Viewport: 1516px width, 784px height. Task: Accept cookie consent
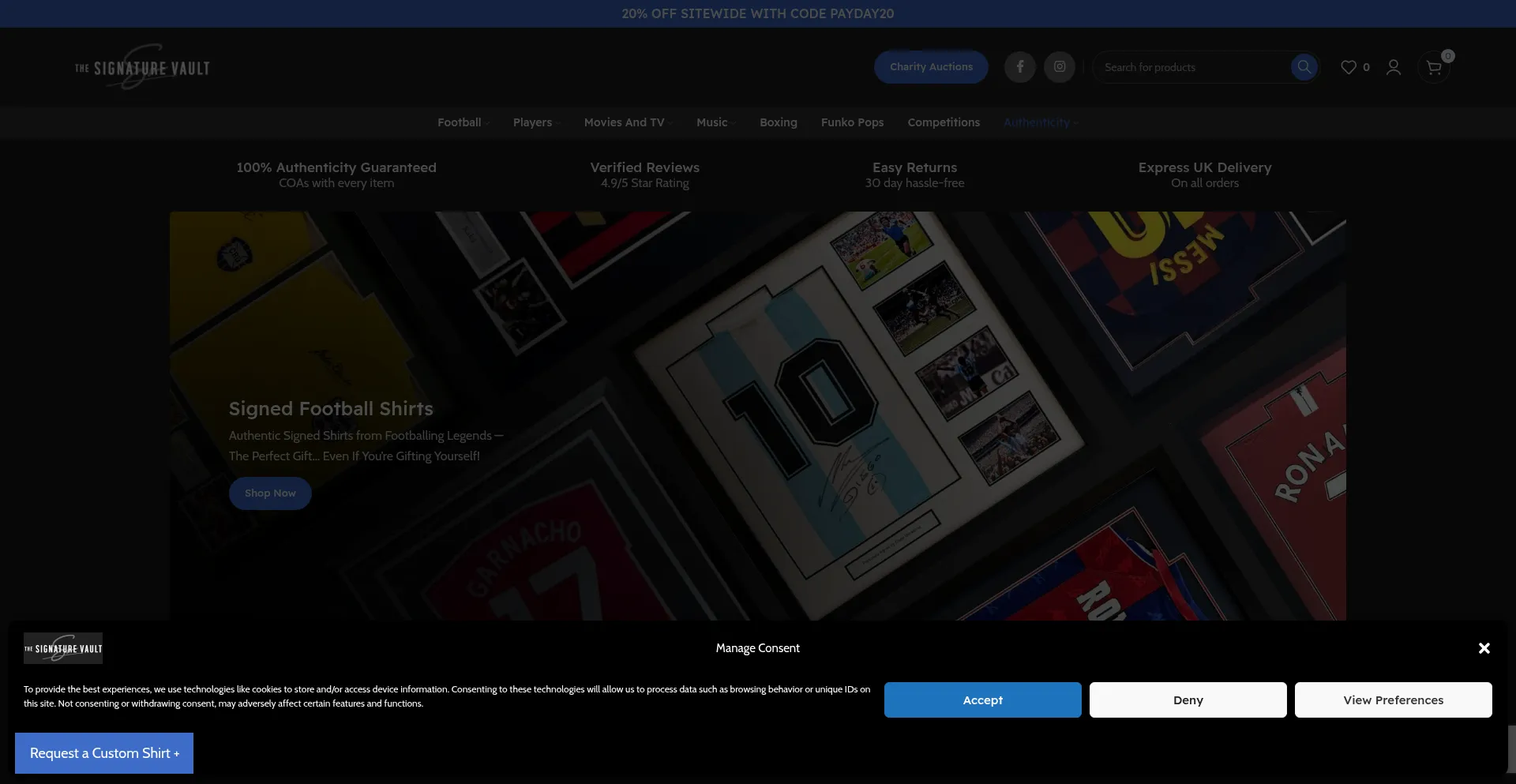click(x=982, y=700)
